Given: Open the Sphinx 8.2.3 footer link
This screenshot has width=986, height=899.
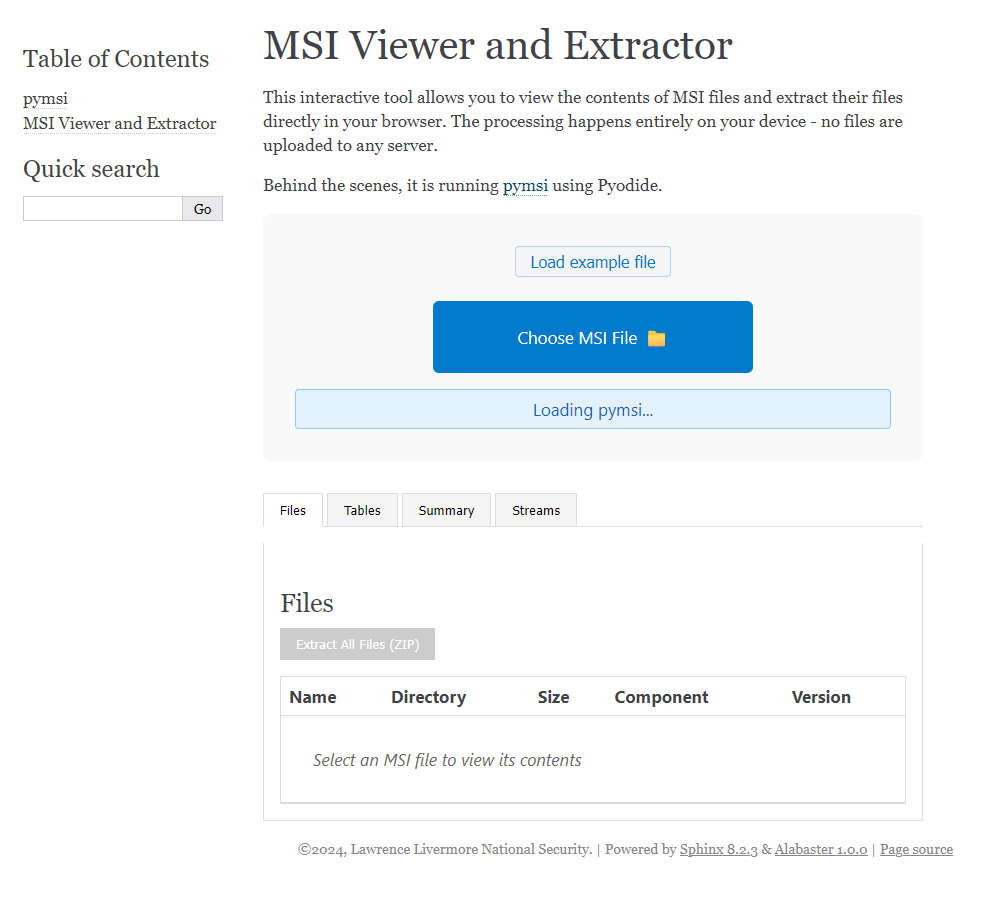Looking at the screenshot, I should [718, 849].
